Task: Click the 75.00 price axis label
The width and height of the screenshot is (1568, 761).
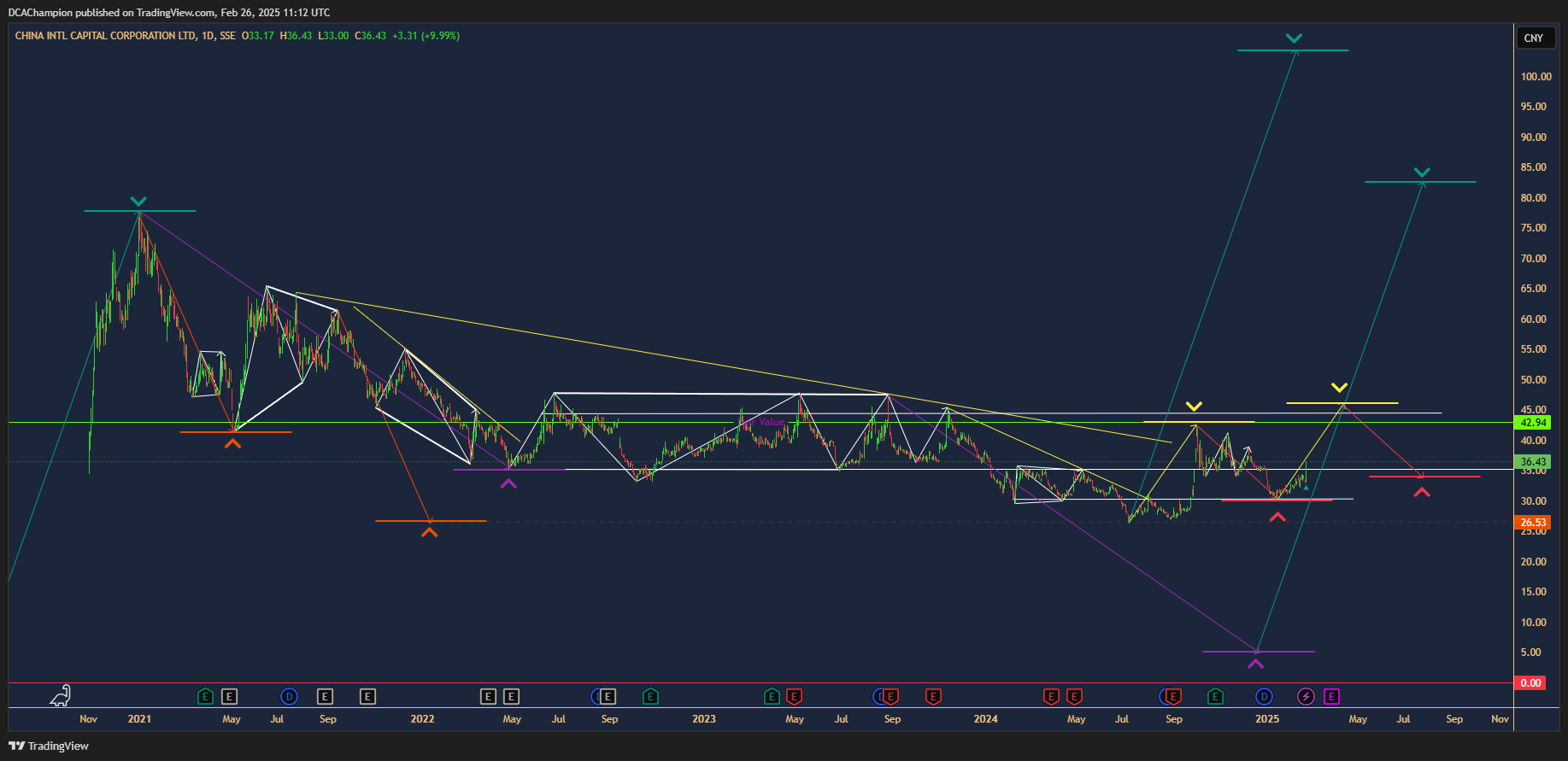Action: tap(1533, 228)
